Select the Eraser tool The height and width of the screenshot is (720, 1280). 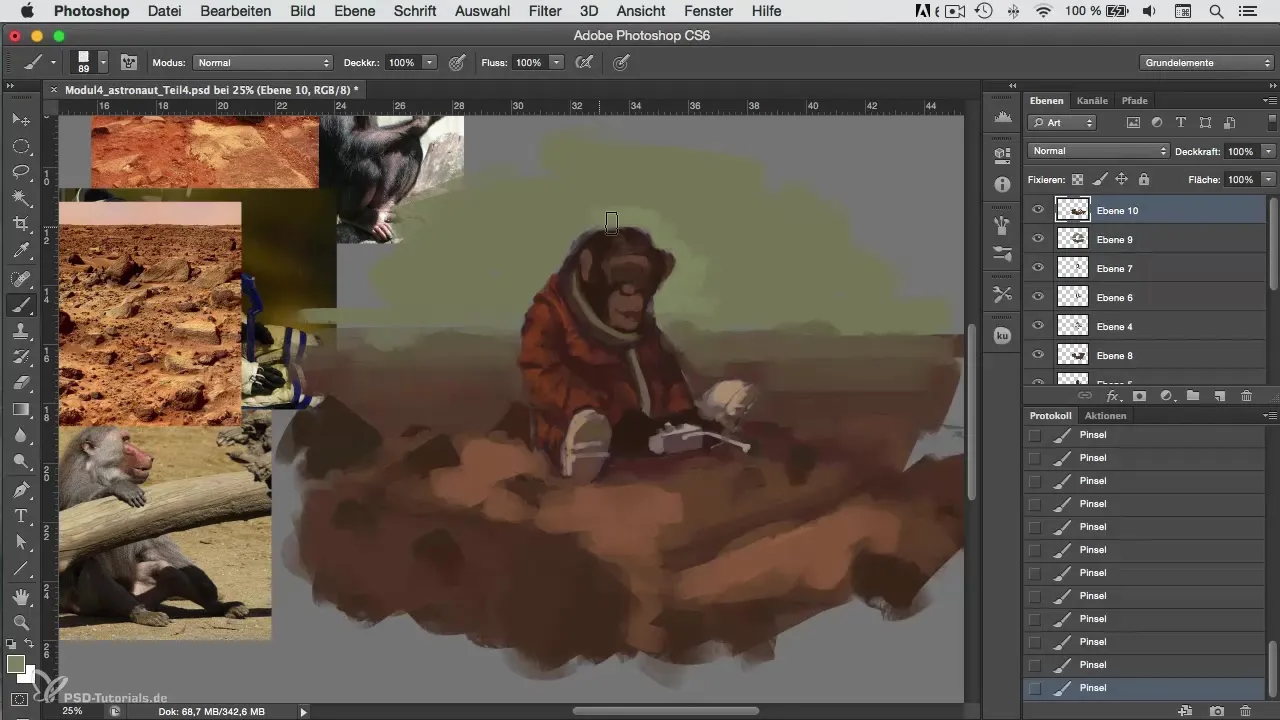point(20,383)
